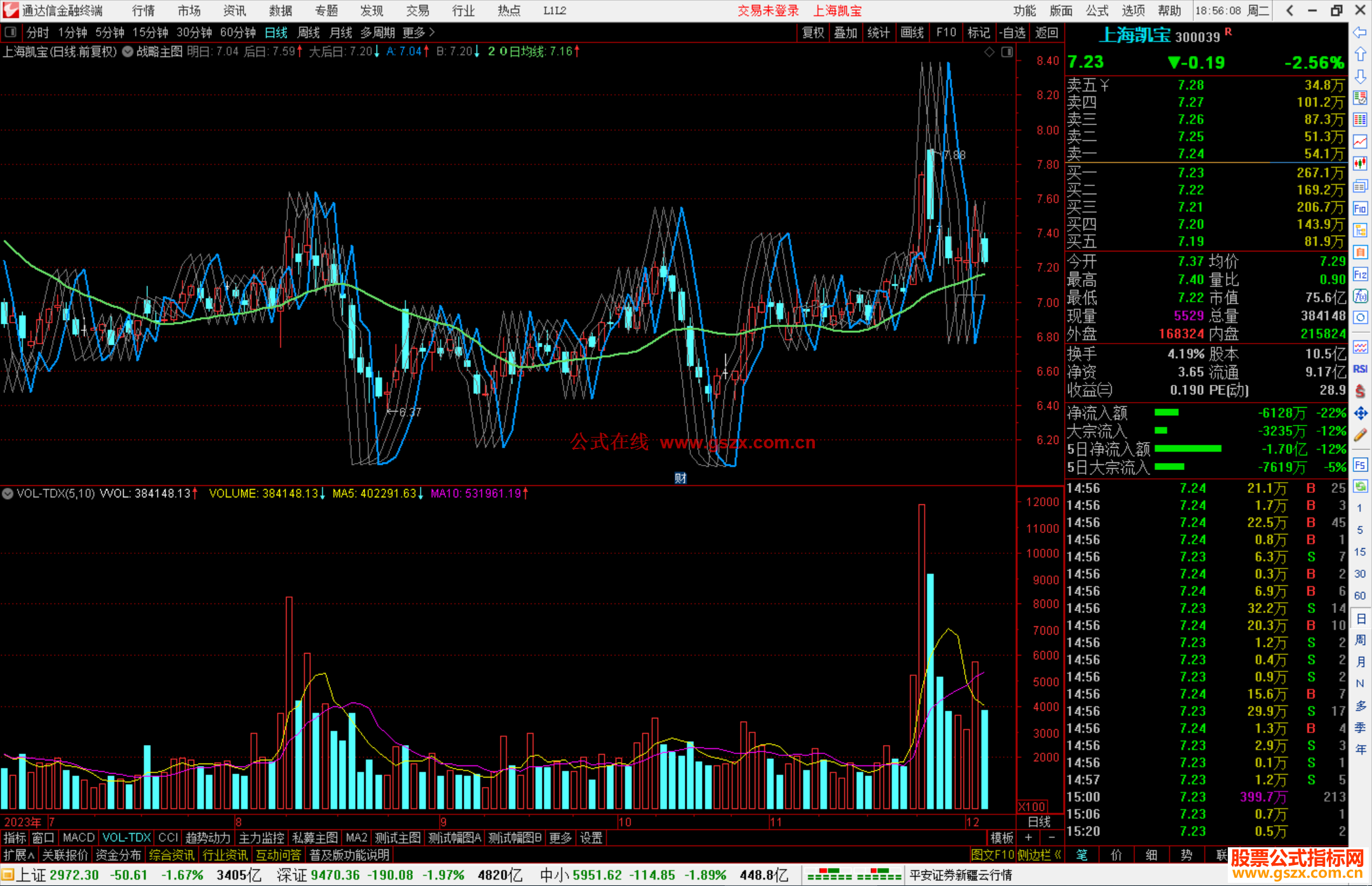Click the formula f(x) icon in sidebar

click(x=1360, y=296)
